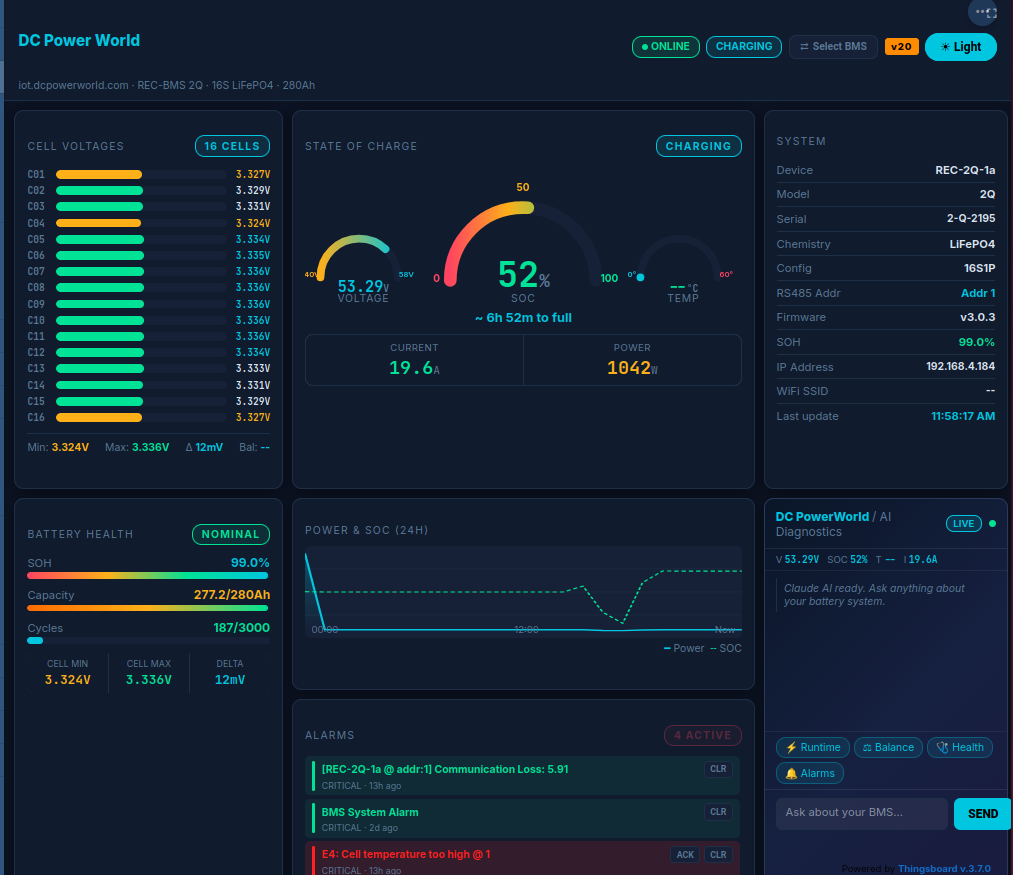Click the CHARGING badge in State of Charge
1013x875 pixels.
pyautogui.click(x=698, y=146)
